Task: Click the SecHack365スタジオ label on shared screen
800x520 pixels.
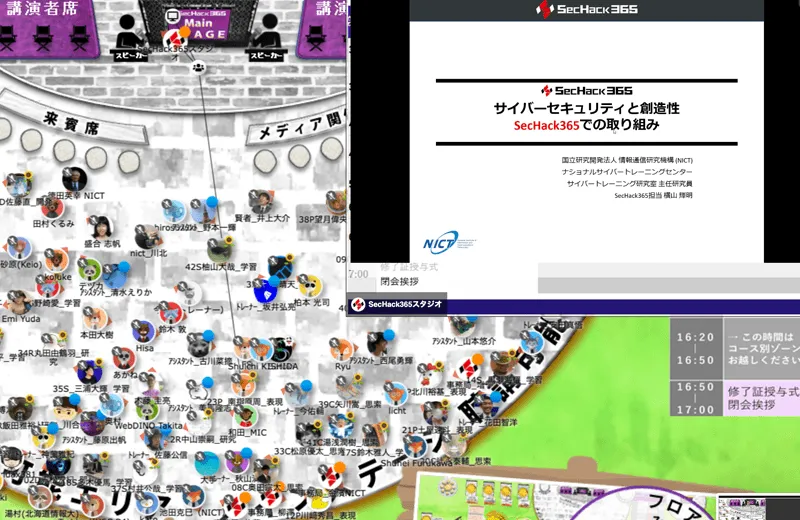Action: [397, 305]
